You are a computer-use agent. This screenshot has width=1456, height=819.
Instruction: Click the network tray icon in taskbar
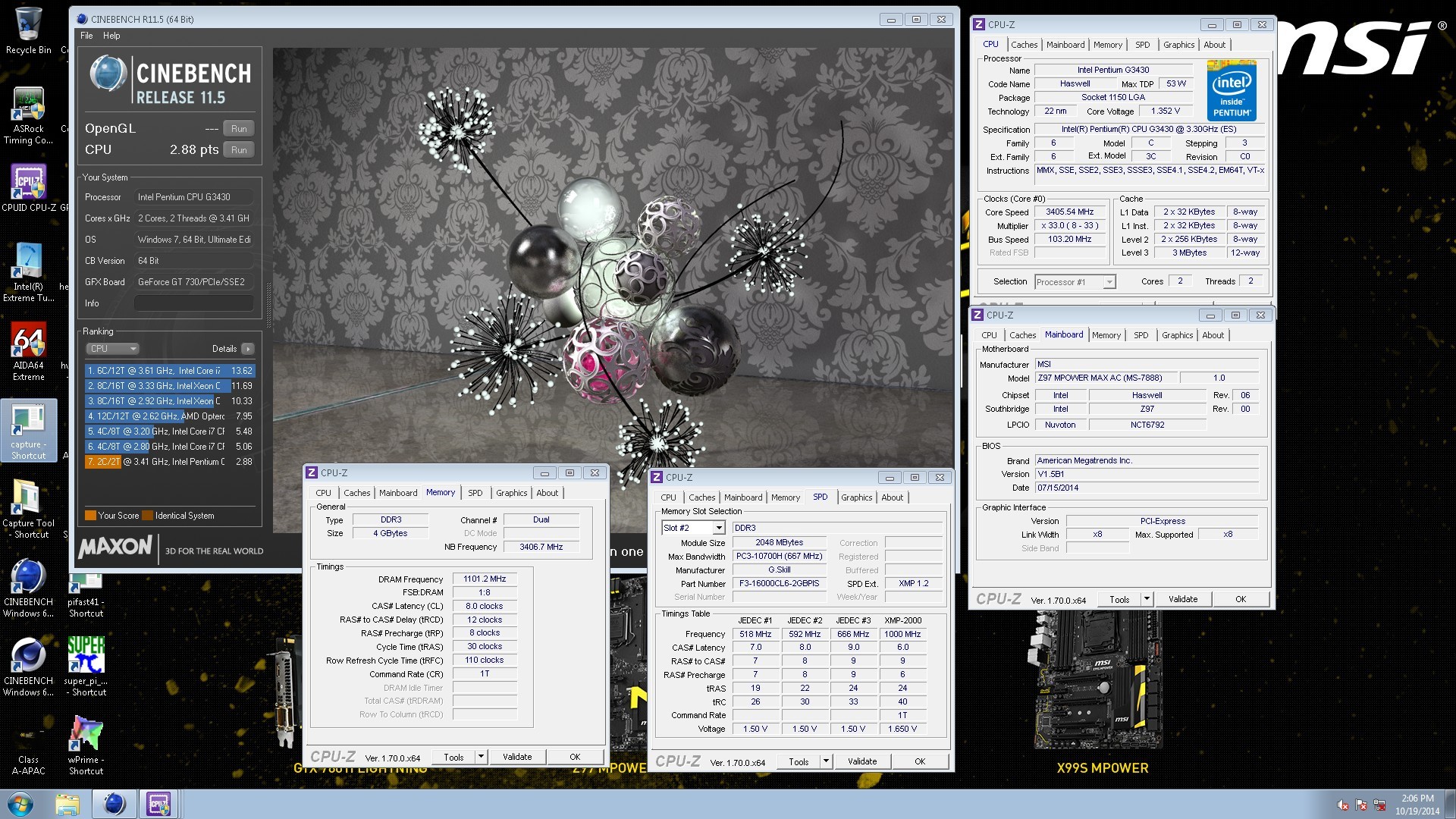pos(1379,805)
